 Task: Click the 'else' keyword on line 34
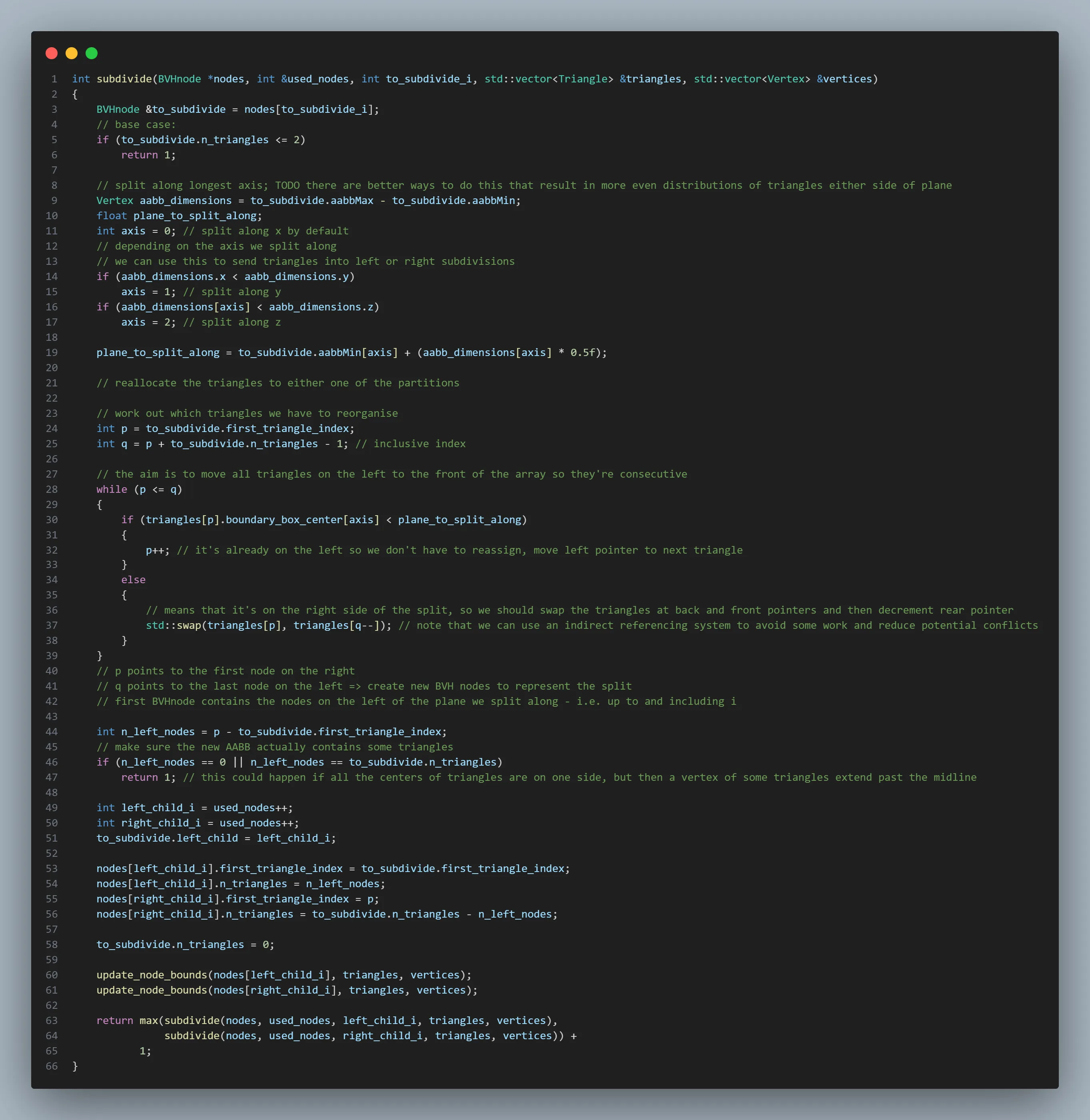[134, 580]
